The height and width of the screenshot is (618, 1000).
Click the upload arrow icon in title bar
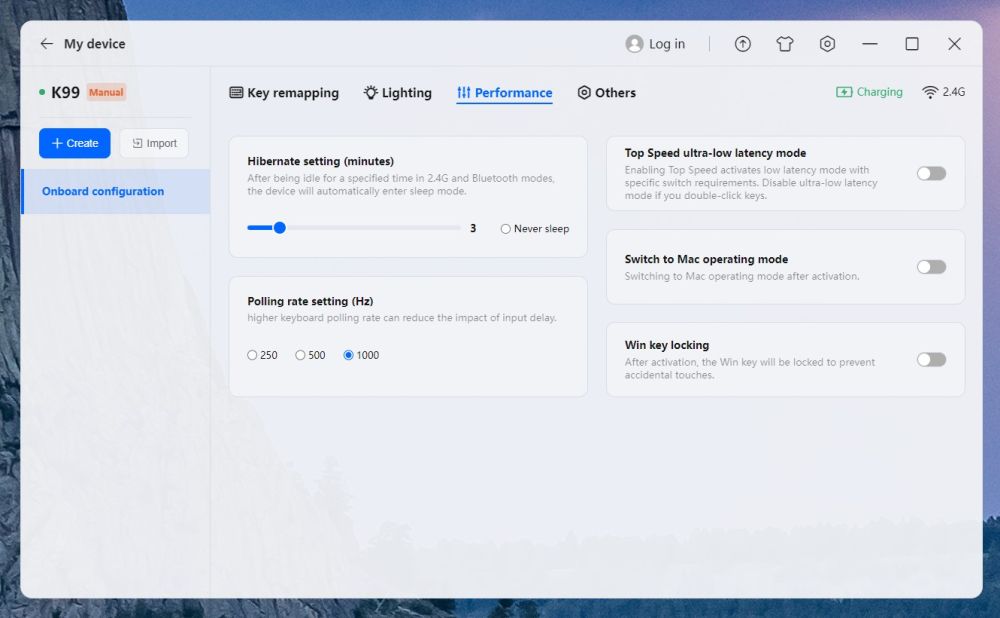click(x=742, y=44)
